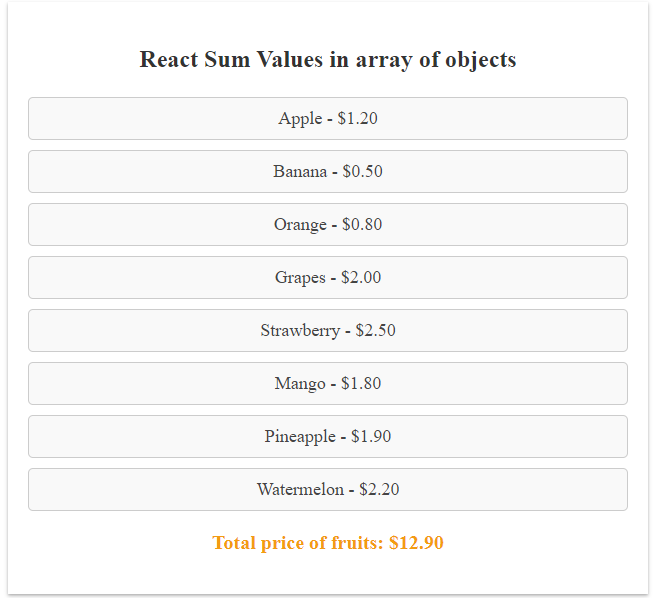This screenshot has width=656, height=598.
Task: Click the $2.50 price text
Action: tap(375, 330)
